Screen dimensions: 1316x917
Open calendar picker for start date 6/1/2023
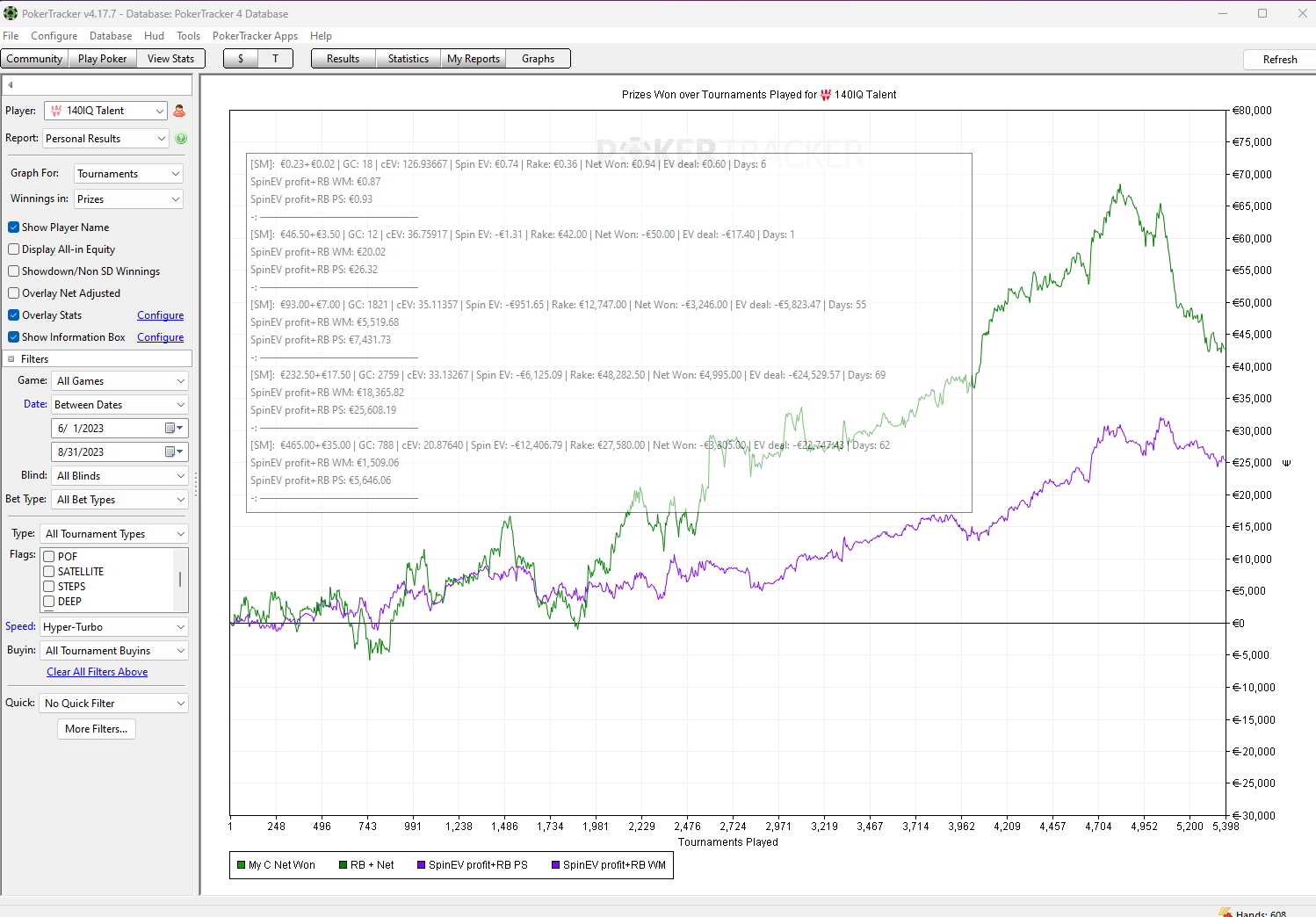173,429
